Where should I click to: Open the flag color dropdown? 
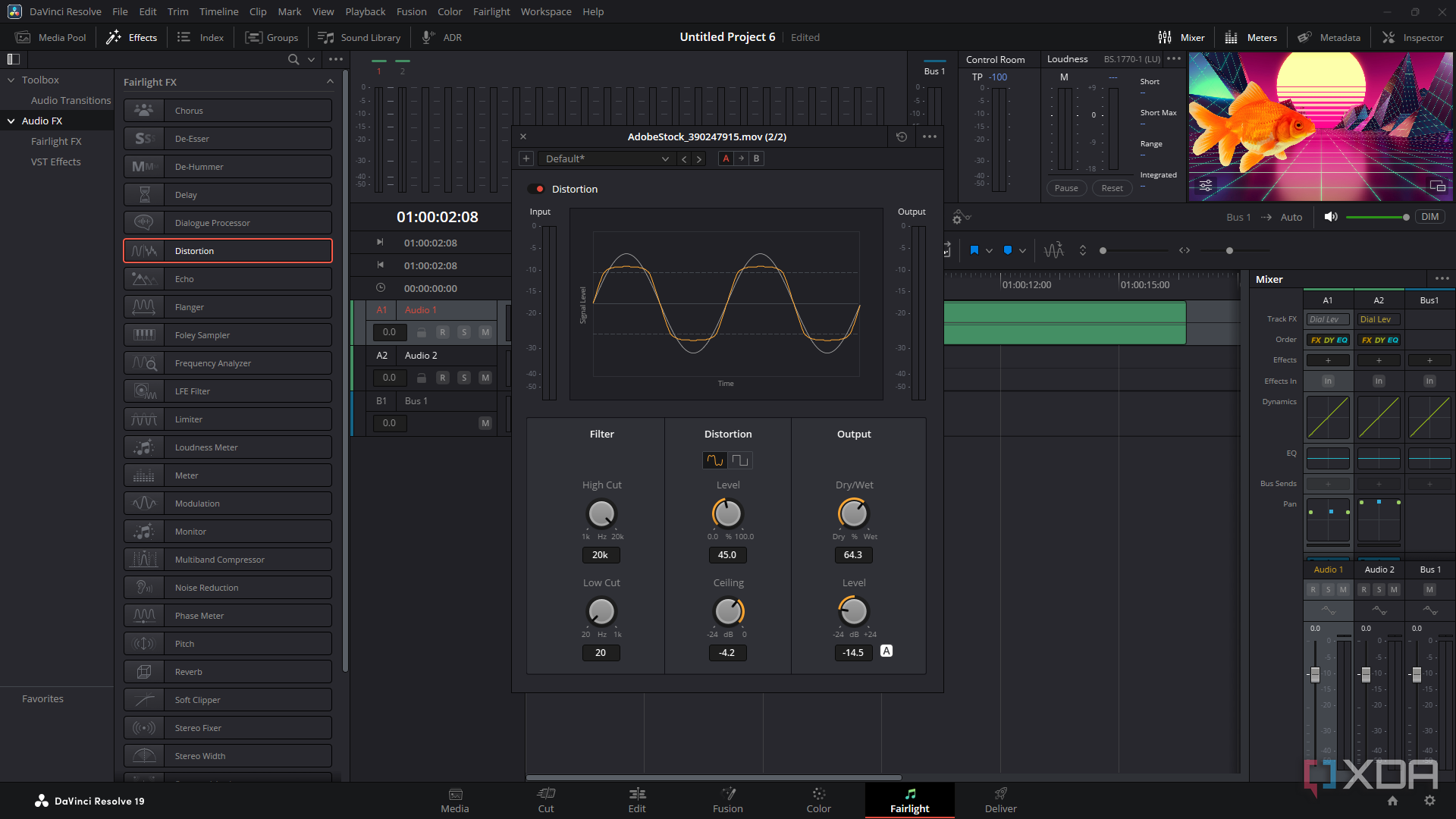click(989, 250)
